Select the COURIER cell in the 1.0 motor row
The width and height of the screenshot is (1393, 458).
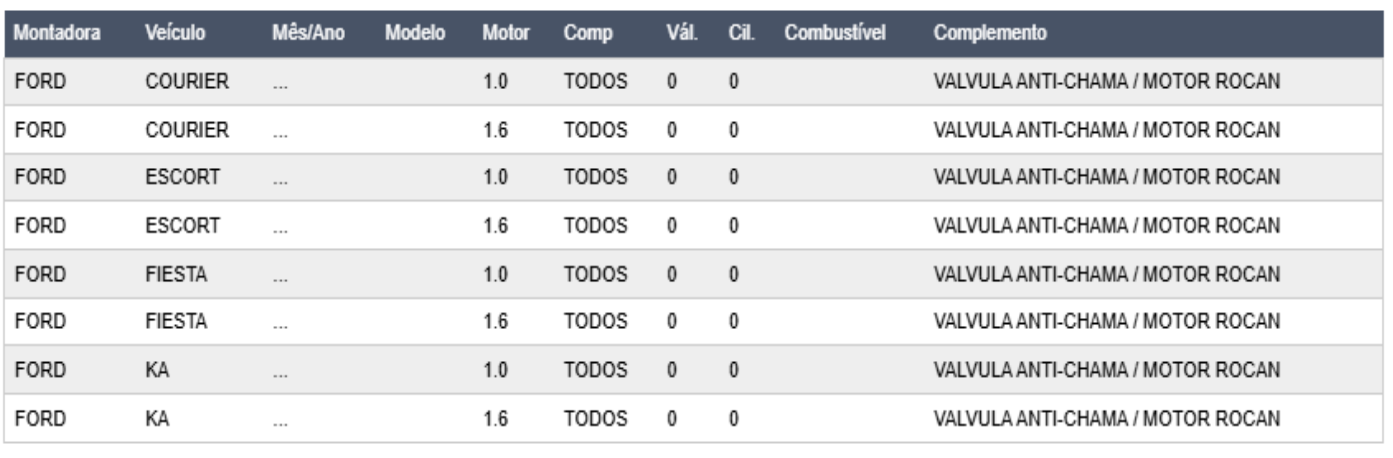click(188, 82)
